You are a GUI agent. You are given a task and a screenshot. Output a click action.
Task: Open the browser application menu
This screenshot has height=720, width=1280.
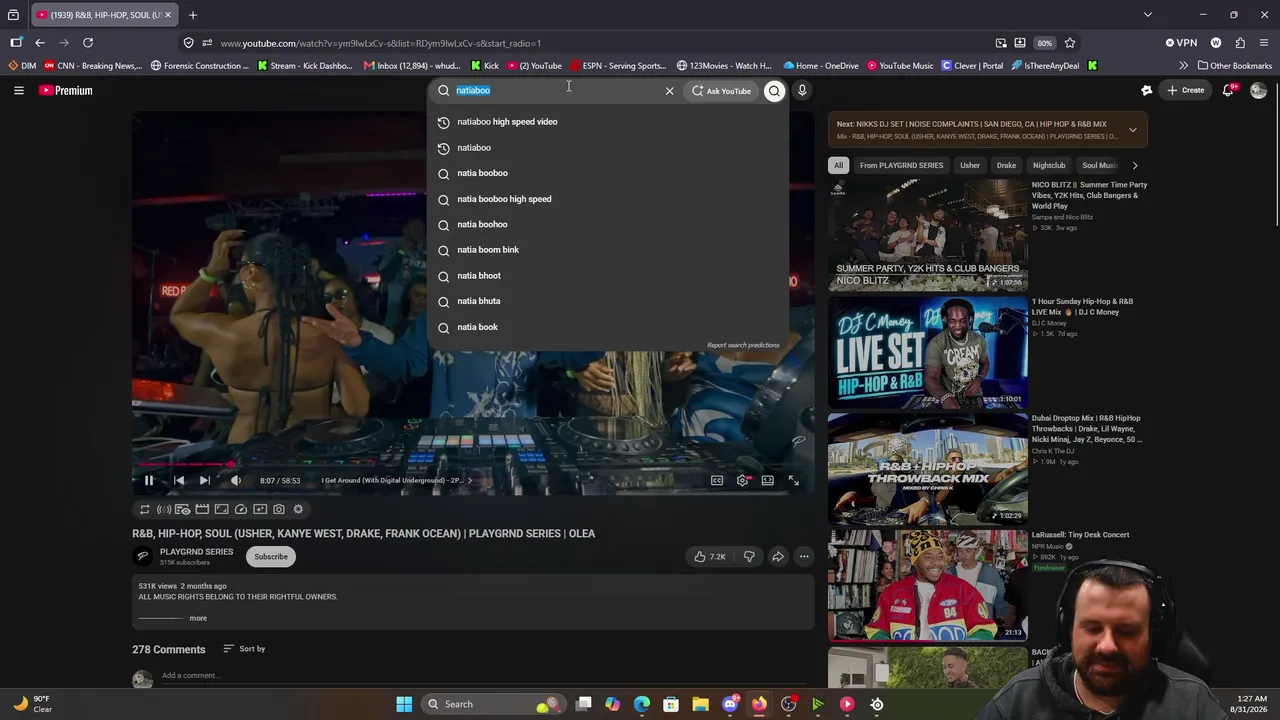tap(1264, 43)
